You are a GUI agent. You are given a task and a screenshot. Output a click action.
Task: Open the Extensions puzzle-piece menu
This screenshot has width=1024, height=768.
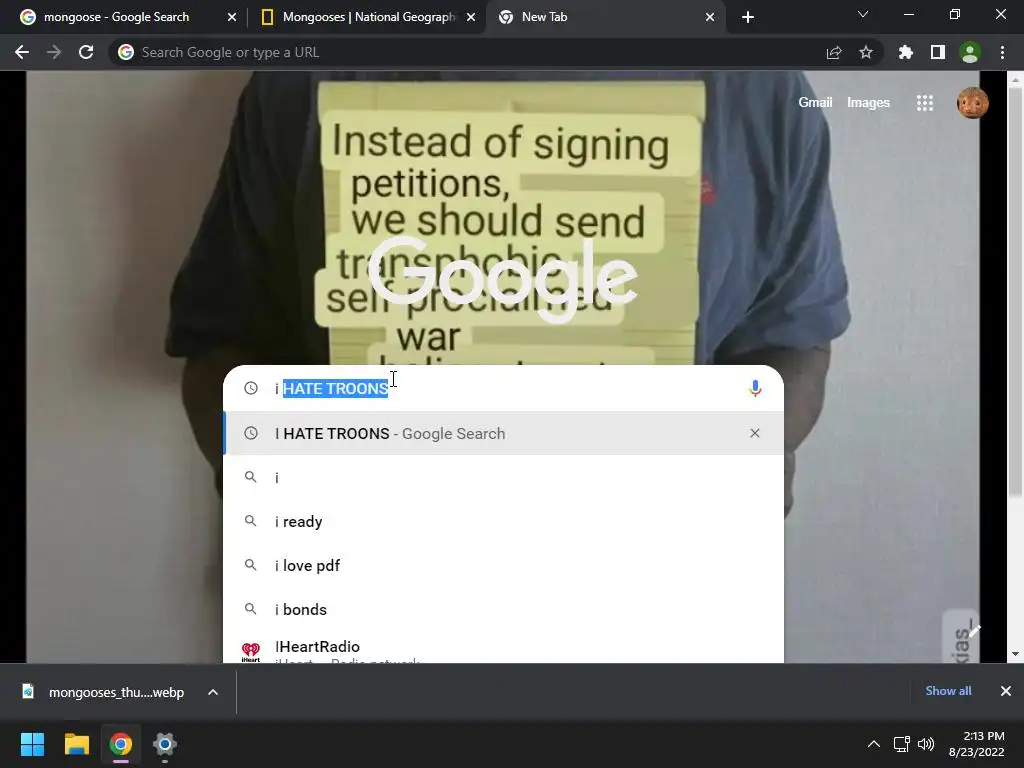pos(906,52)
